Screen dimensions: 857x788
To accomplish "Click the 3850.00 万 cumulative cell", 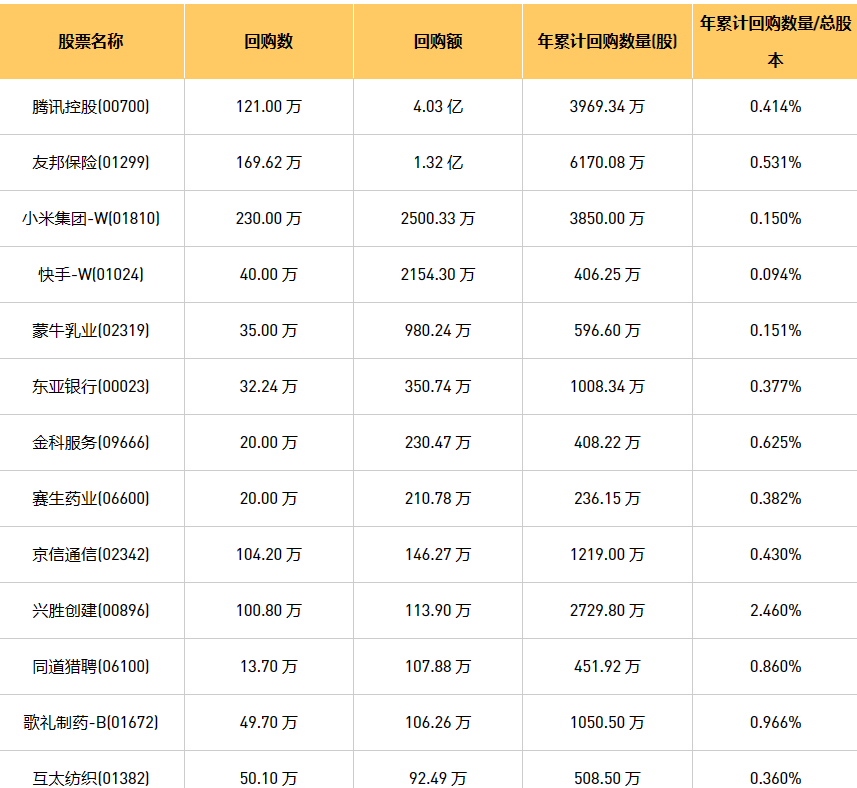I will click(607, 219).
